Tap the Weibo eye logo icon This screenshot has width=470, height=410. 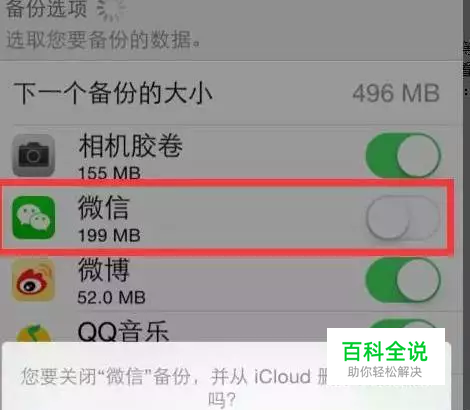pyautogui.click(x=33, y=280)
